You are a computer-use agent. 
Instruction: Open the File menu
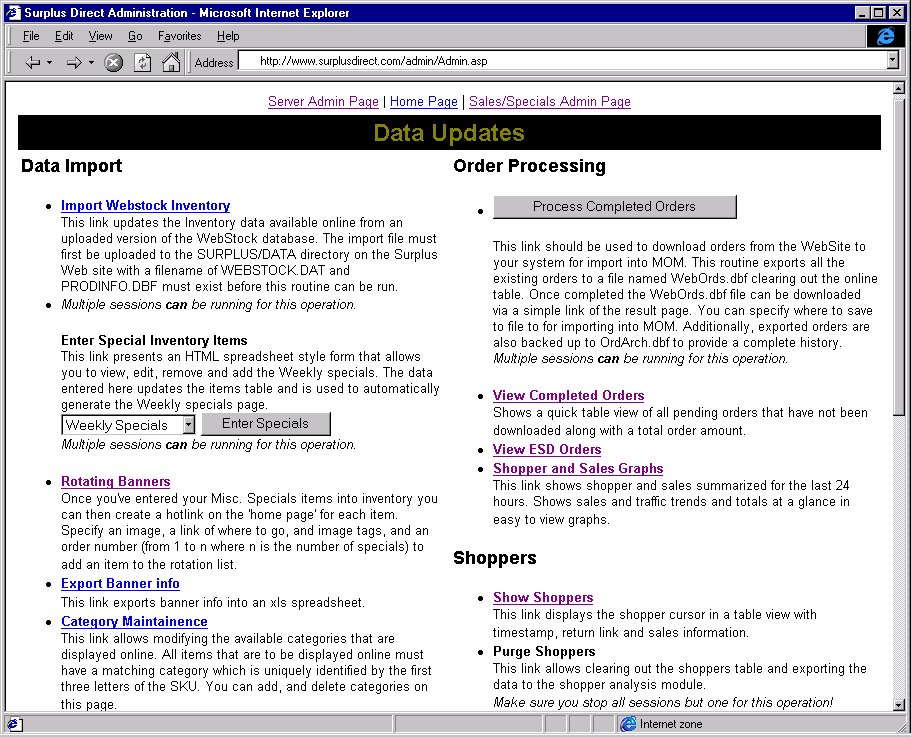point(31,36)
